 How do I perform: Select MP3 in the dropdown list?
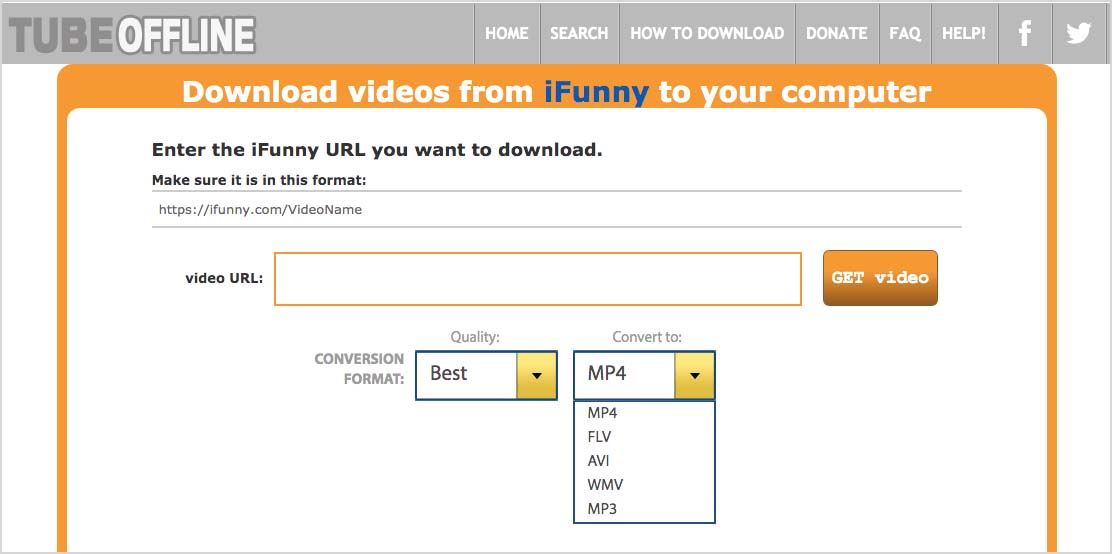tap(644, 509)
